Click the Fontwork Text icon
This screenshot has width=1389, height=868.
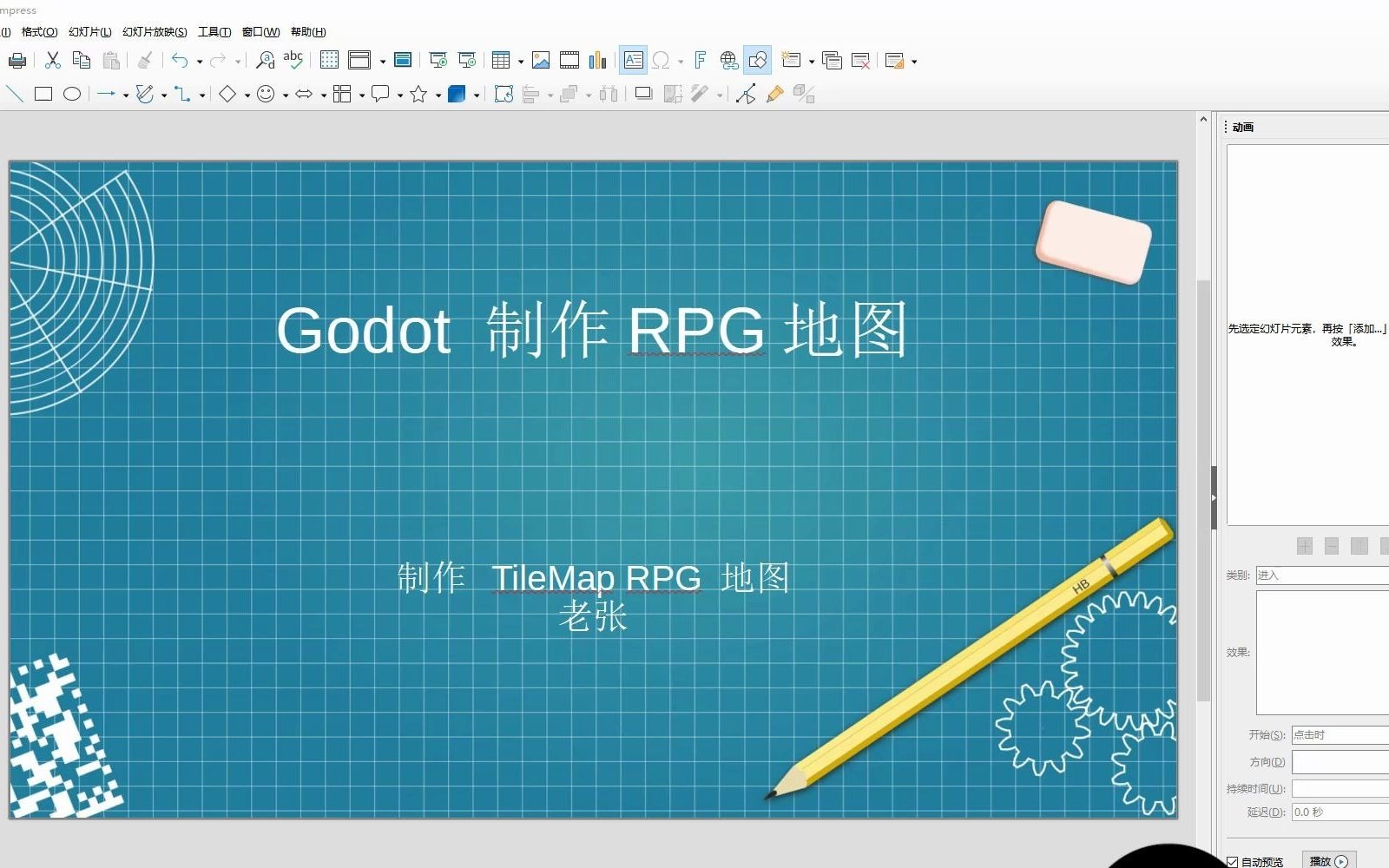[x=701, y=61]
